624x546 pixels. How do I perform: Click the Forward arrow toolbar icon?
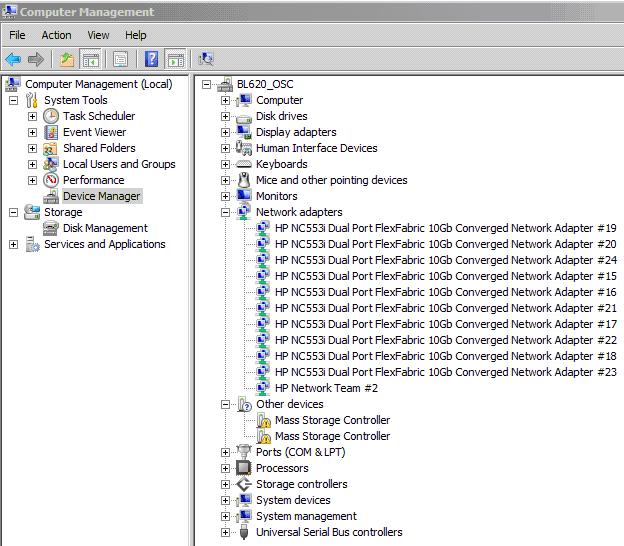pyautogui.click(x=36, y=60)
